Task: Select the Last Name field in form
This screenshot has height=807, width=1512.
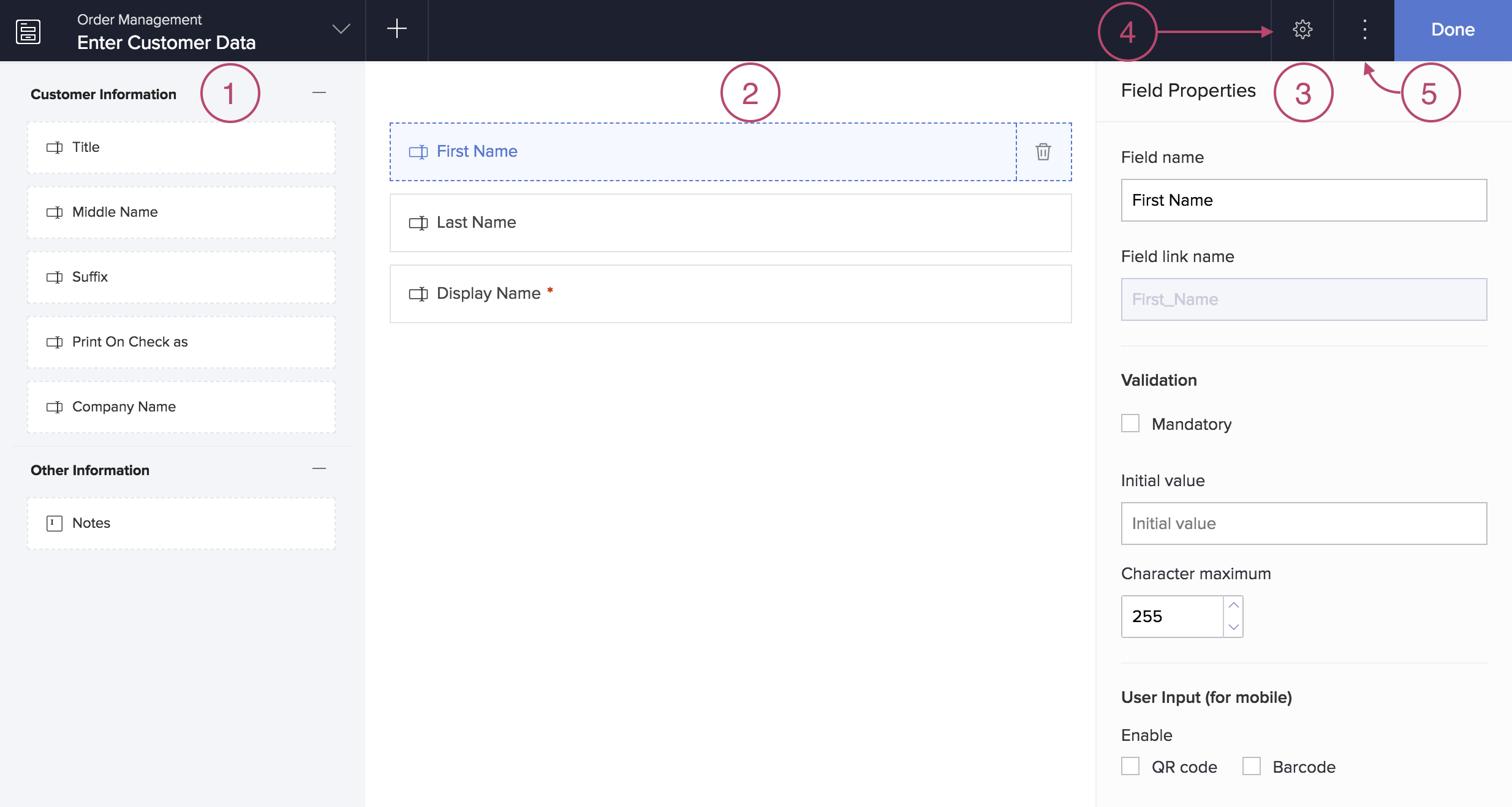Action: pos(730,223)
